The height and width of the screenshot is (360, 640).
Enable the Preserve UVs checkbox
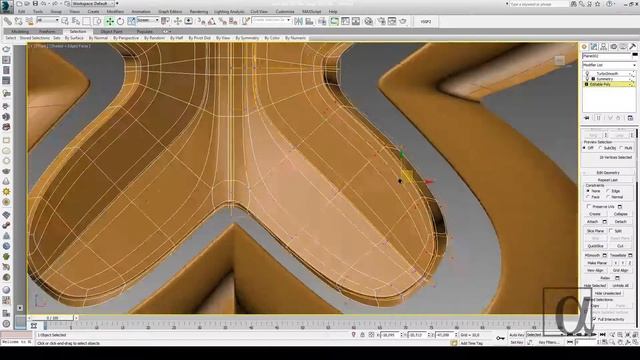click(x=588, y=207)
